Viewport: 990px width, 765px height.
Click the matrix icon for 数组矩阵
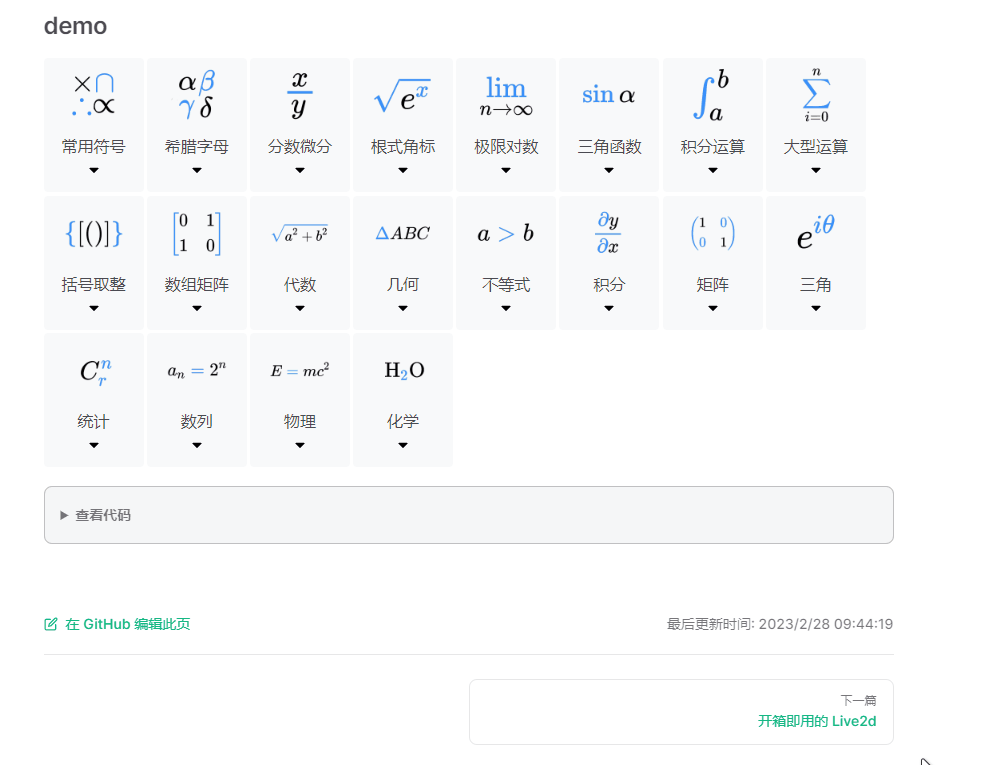196,232
